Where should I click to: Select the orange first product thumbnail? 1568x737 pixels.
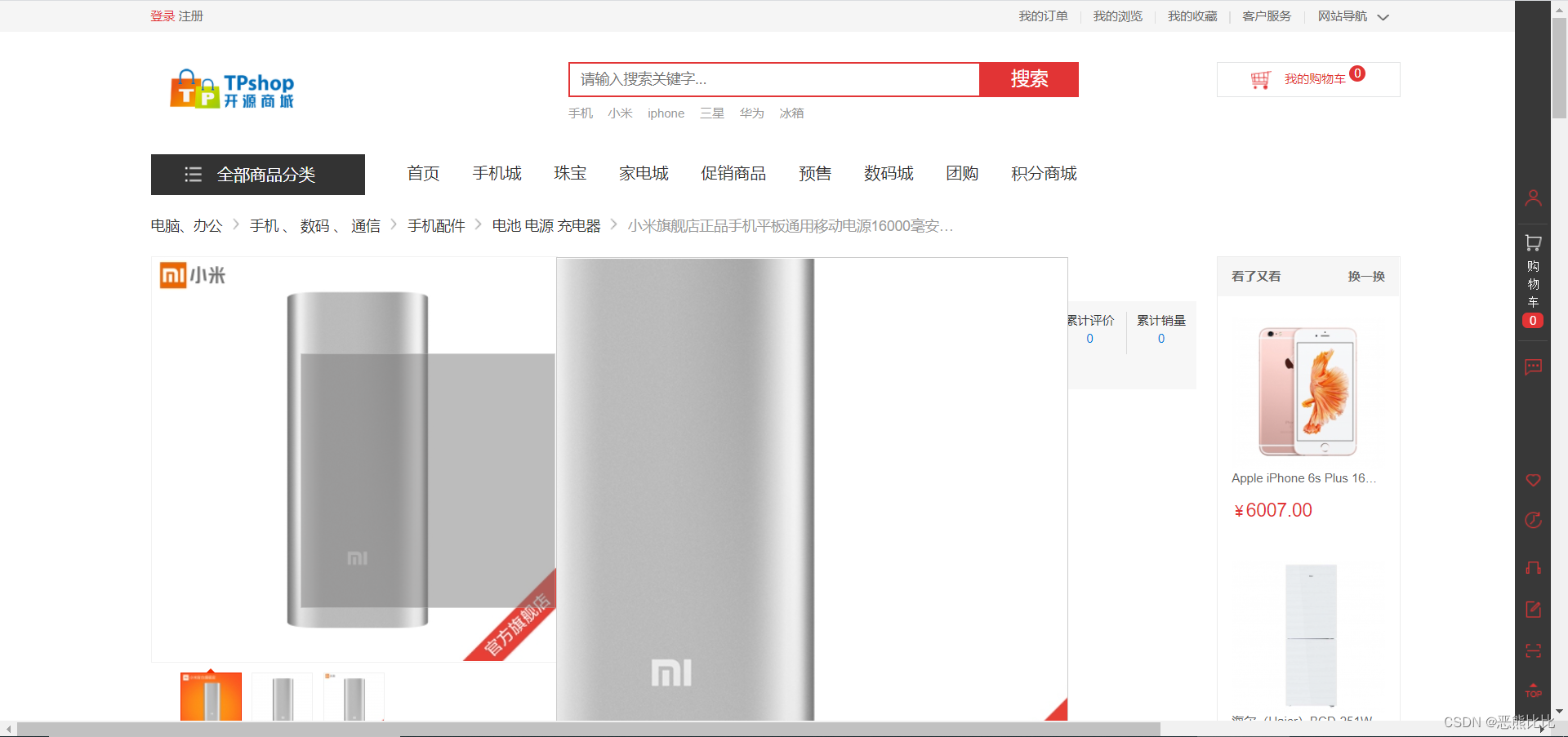tap(211, 696)
